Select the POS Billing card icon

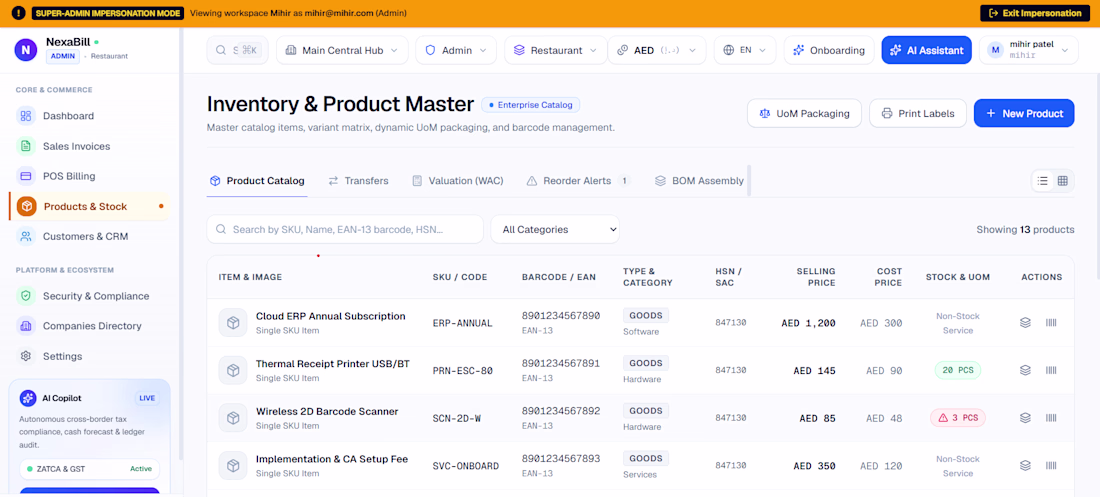26,176
